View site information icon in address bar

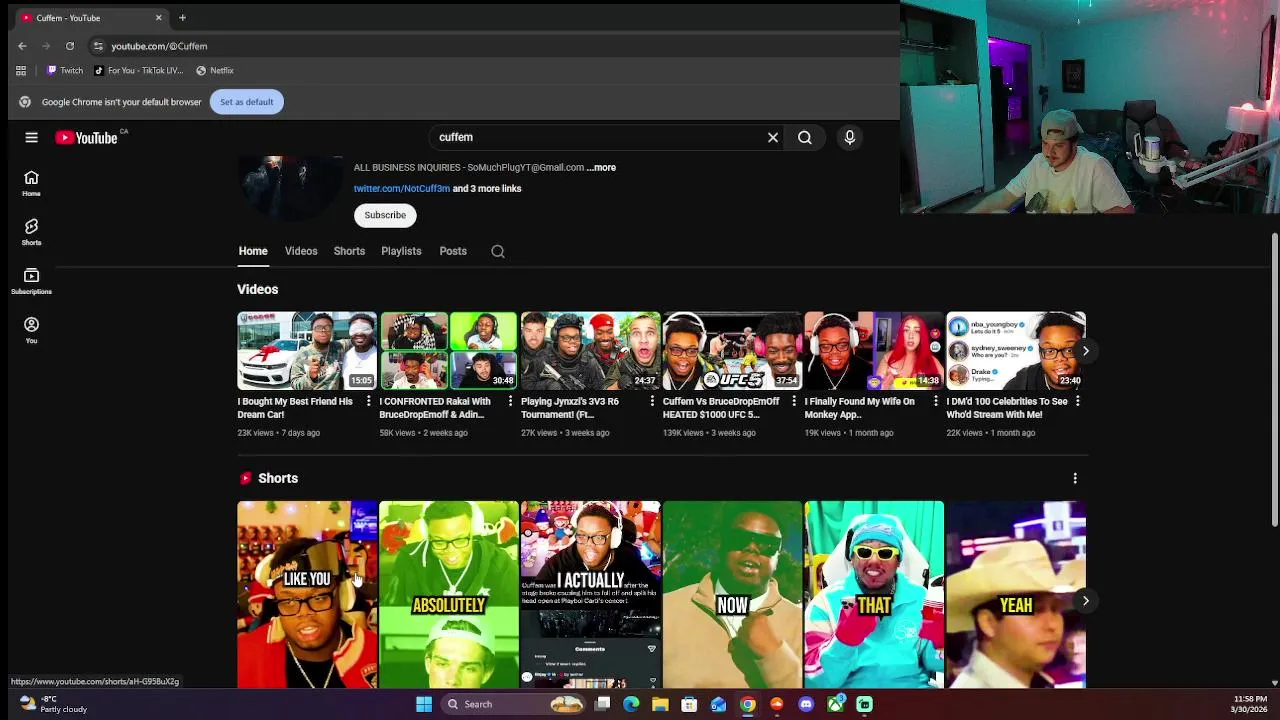[98, 46]
